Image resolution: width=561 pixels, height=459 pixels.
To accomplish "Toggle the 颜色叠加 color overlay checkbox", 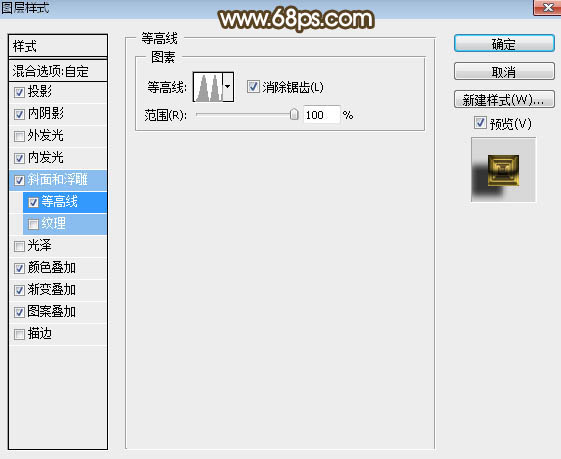I will click(19, 268).
